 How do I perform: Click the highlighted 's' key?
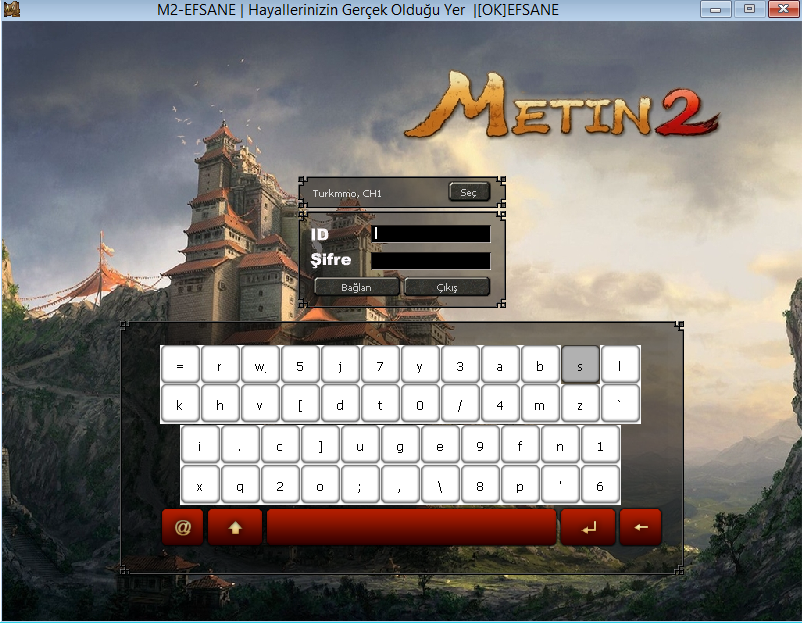coord(580,365)
